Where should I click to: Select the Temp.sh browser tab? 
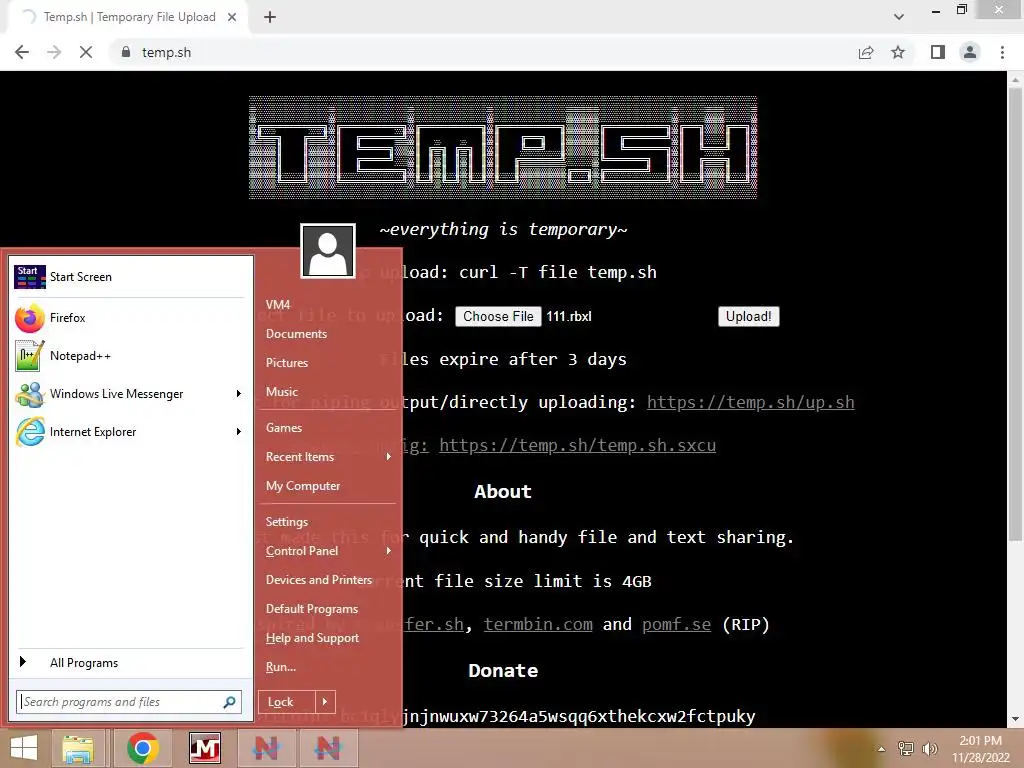tap(129, 17)
